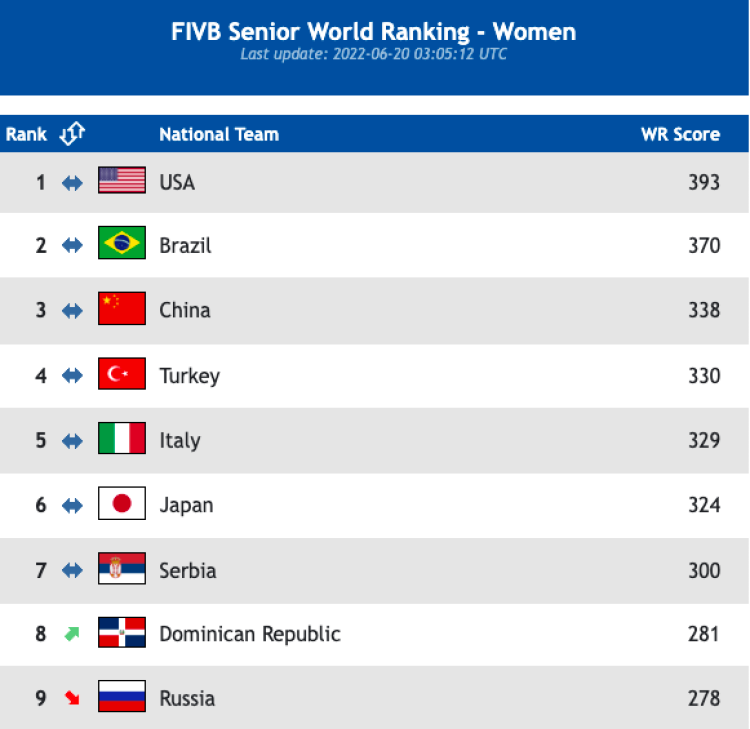Click green up arrow beside Dominican Republic
This screenshot has width=750, height=729.
(72, 634)
